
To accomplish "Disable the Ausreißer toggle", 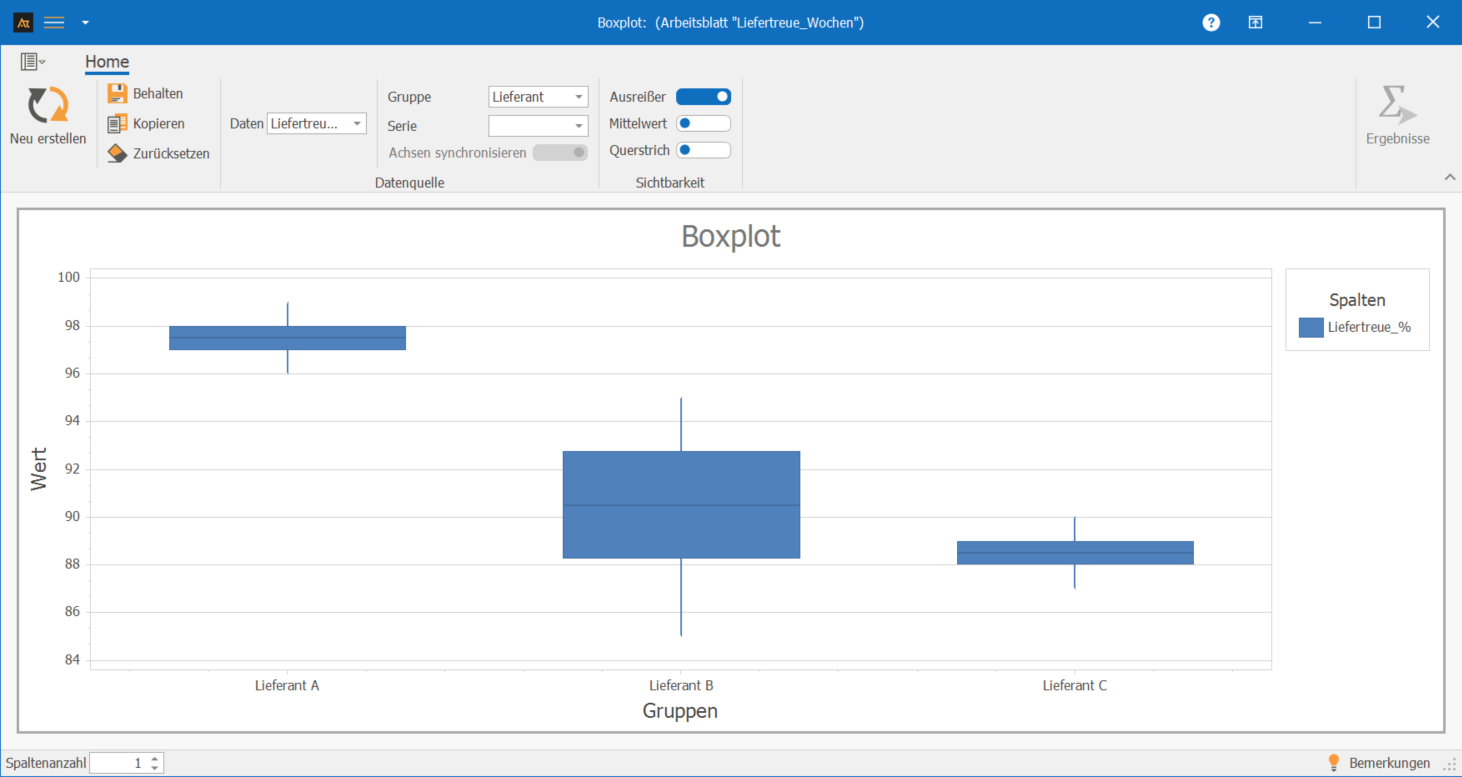I will (x=703, y=97).
